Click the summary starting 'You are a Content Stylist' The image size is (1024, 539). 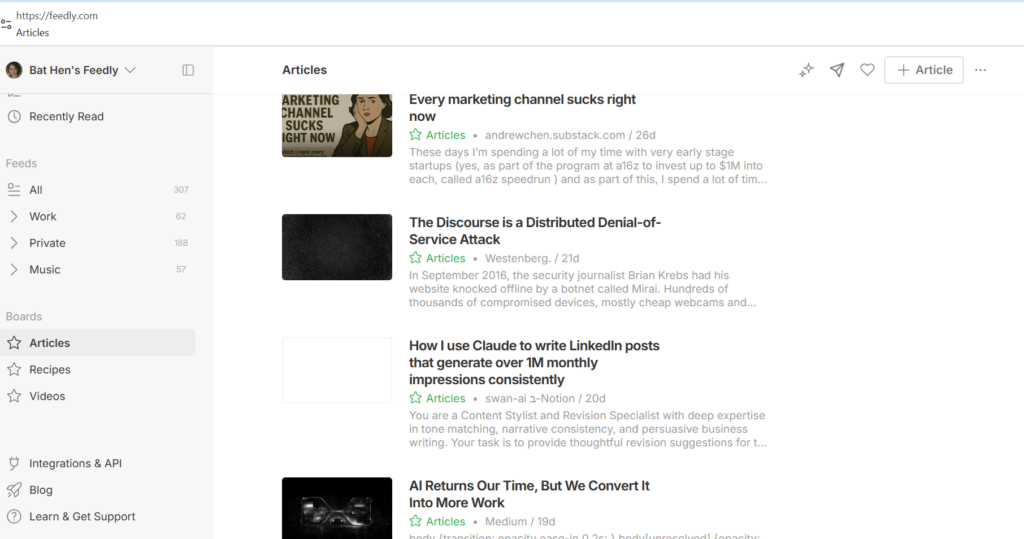click(588, 429)
